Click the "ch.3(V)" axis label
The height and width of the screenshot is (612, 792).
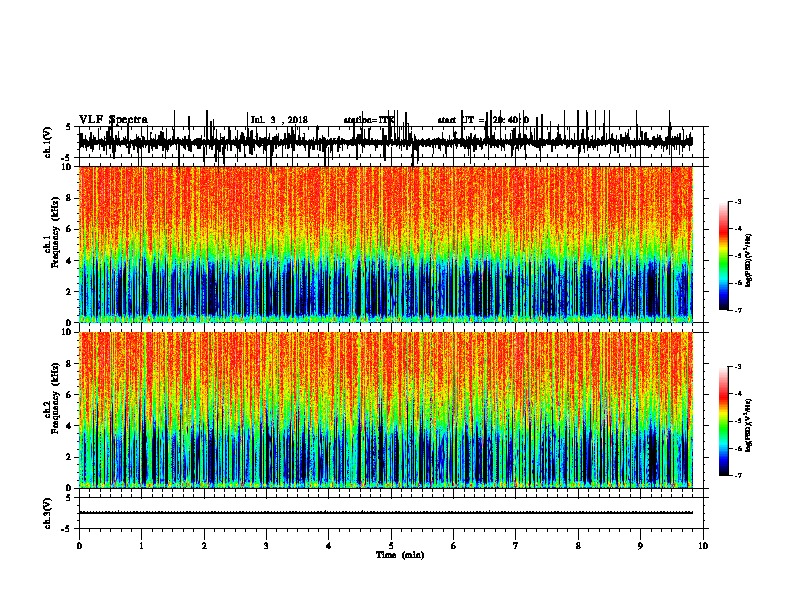[48, 513]
